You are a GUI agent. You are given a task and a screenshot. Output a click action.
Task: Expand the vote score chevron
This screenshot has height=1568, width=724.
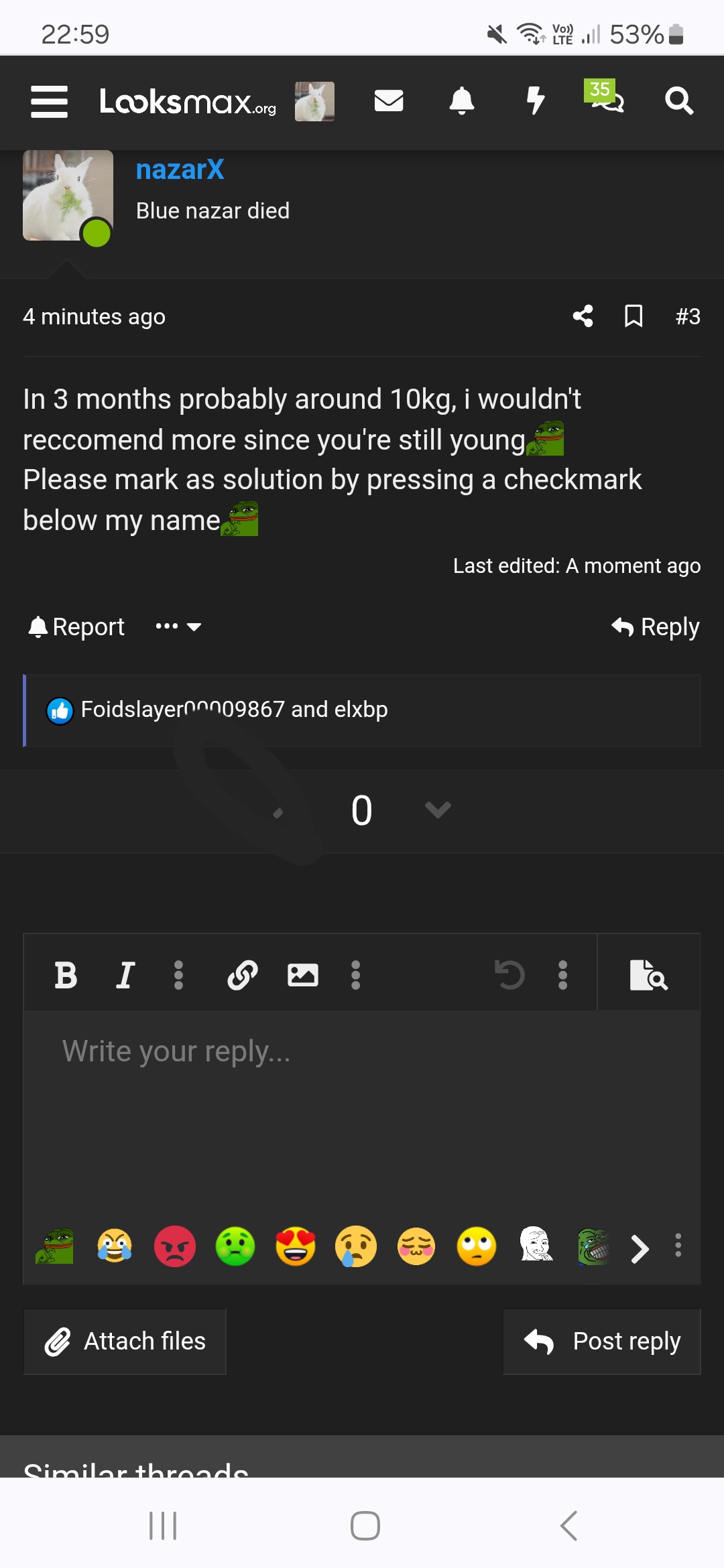pos(438,810)
